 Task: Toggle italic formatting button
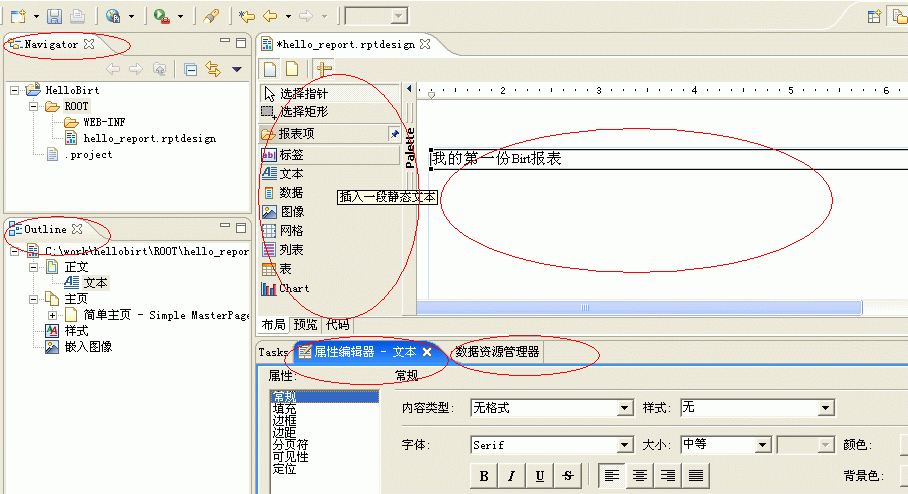512,476
